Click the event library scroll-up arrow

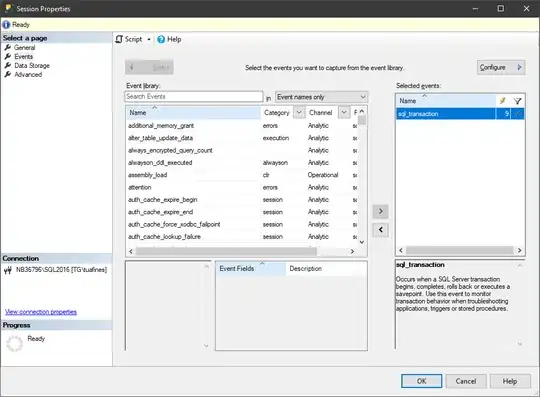(362, 111)
